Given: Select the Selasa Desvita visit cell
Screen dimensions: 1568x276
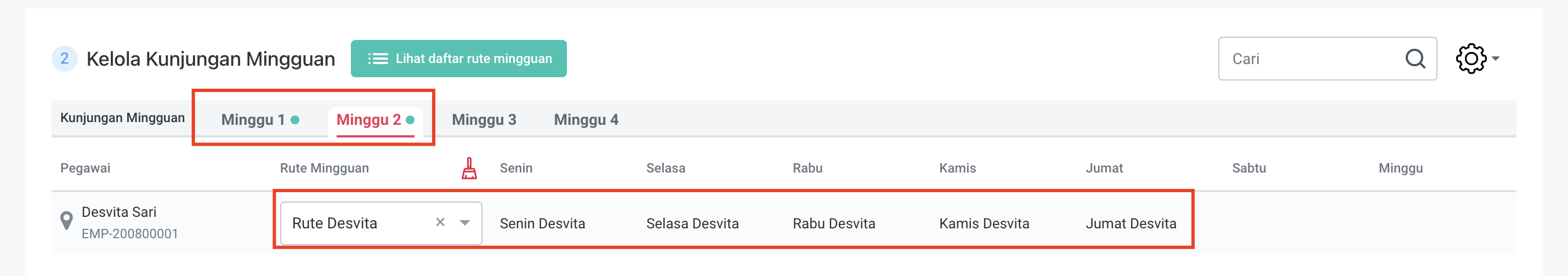Looking at the screenshot, I should (x=692, y=224).
